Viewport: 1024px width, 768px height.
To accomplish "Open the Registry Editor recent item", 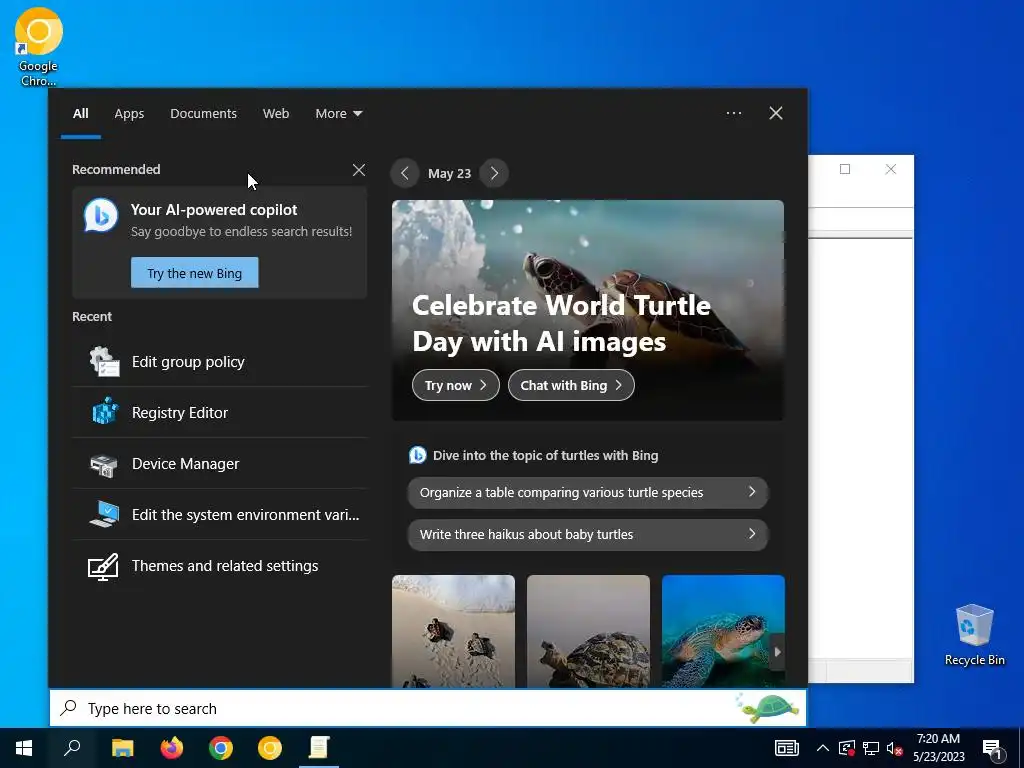I will click(219, 413).
